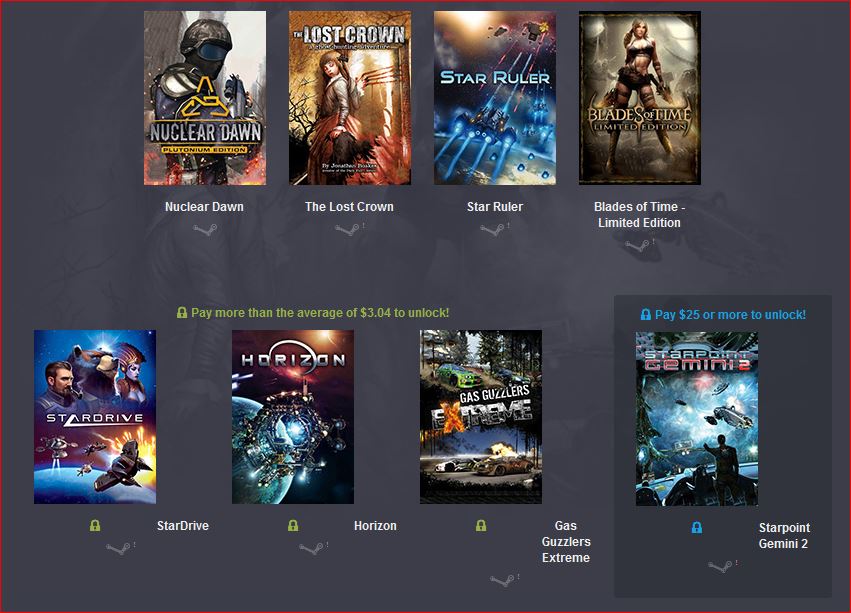Click the blue lock in the $25 banner

coord(646,314)
